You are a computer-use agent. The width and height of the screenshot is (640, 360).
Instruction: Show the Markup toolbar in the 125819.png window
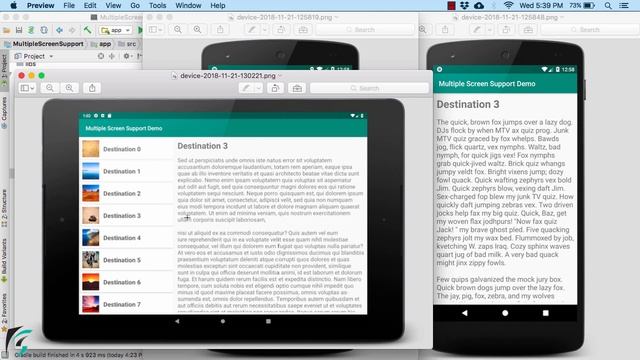tap(303, 30)
